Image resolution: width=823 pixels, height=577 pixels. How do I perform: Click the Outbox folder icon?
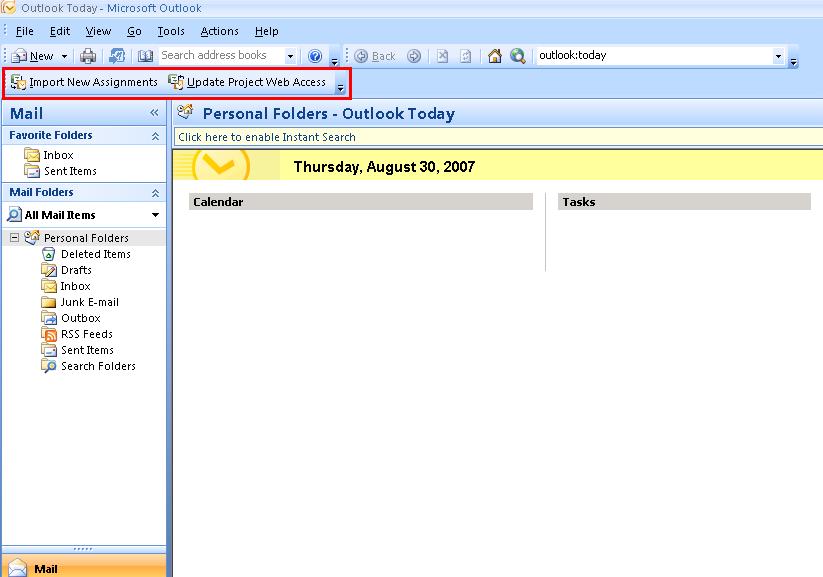49,318
